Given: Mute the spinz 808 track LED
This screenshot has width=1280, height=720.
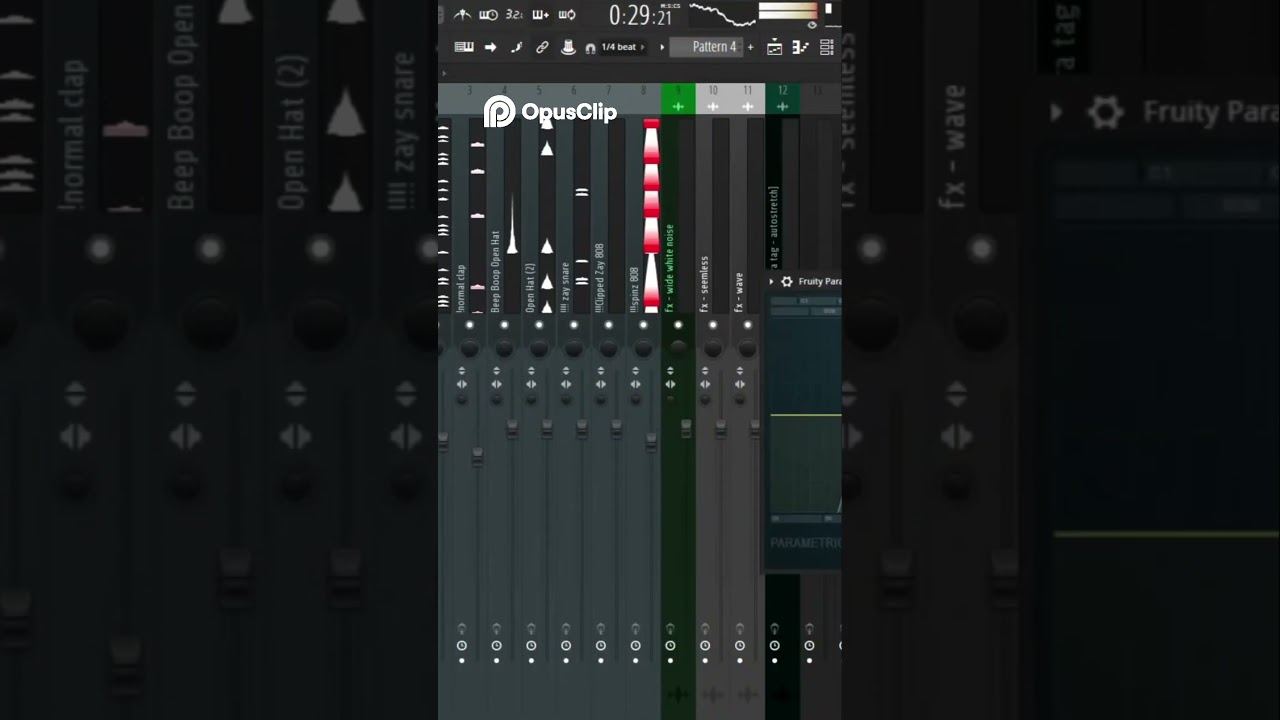Looking at the screenshot, I should pyautogui.click(x=643, y=325).
